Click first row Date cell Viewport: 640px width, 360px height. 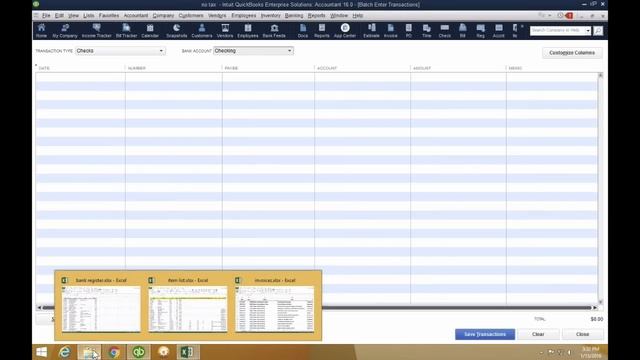(80, 77)
